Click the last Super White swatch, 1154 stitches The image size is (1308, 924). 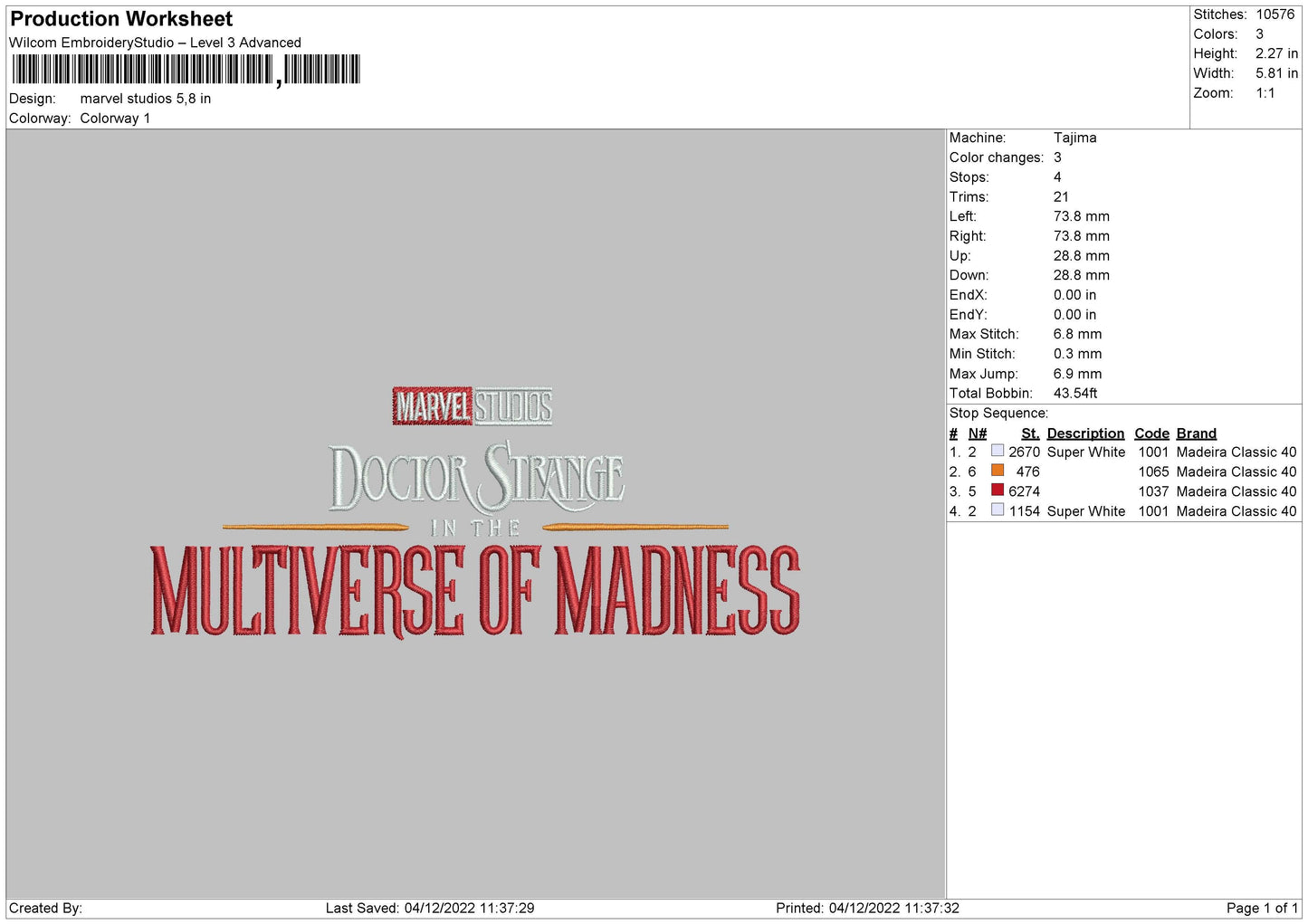coord(998,510)
